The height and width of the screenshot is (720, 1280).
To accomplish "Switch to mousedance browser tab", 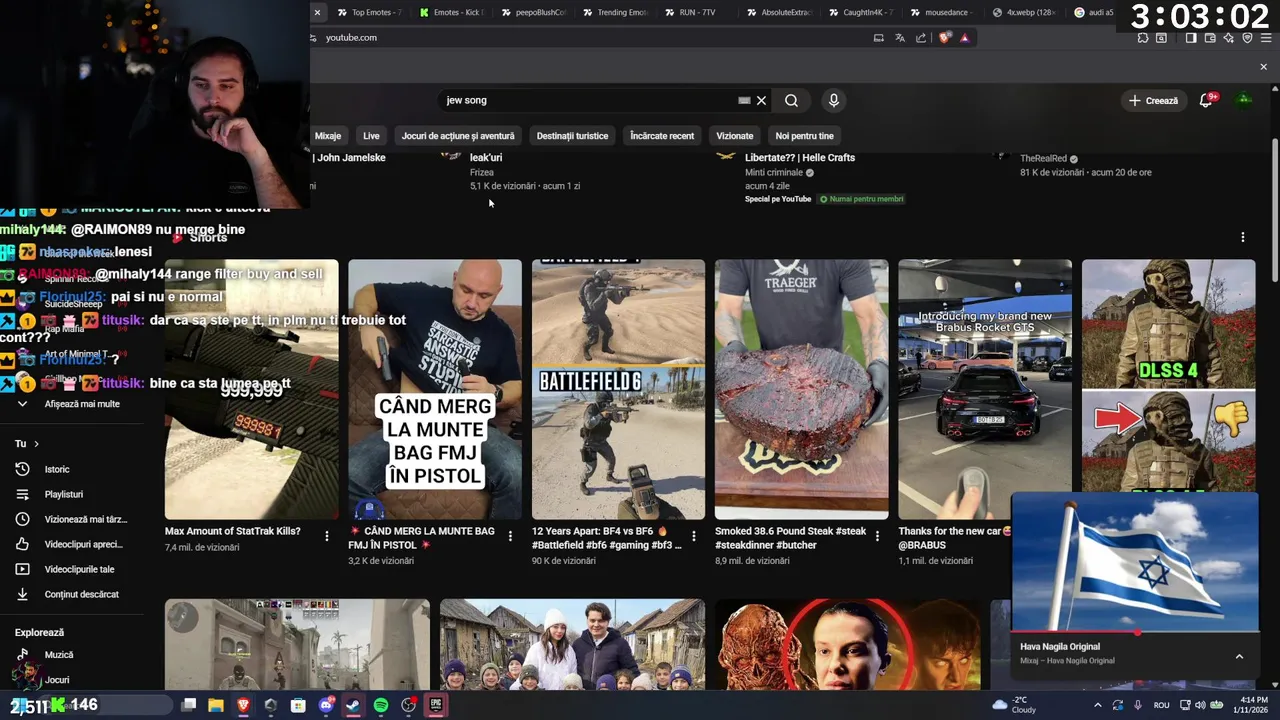I will pos(942,12).
